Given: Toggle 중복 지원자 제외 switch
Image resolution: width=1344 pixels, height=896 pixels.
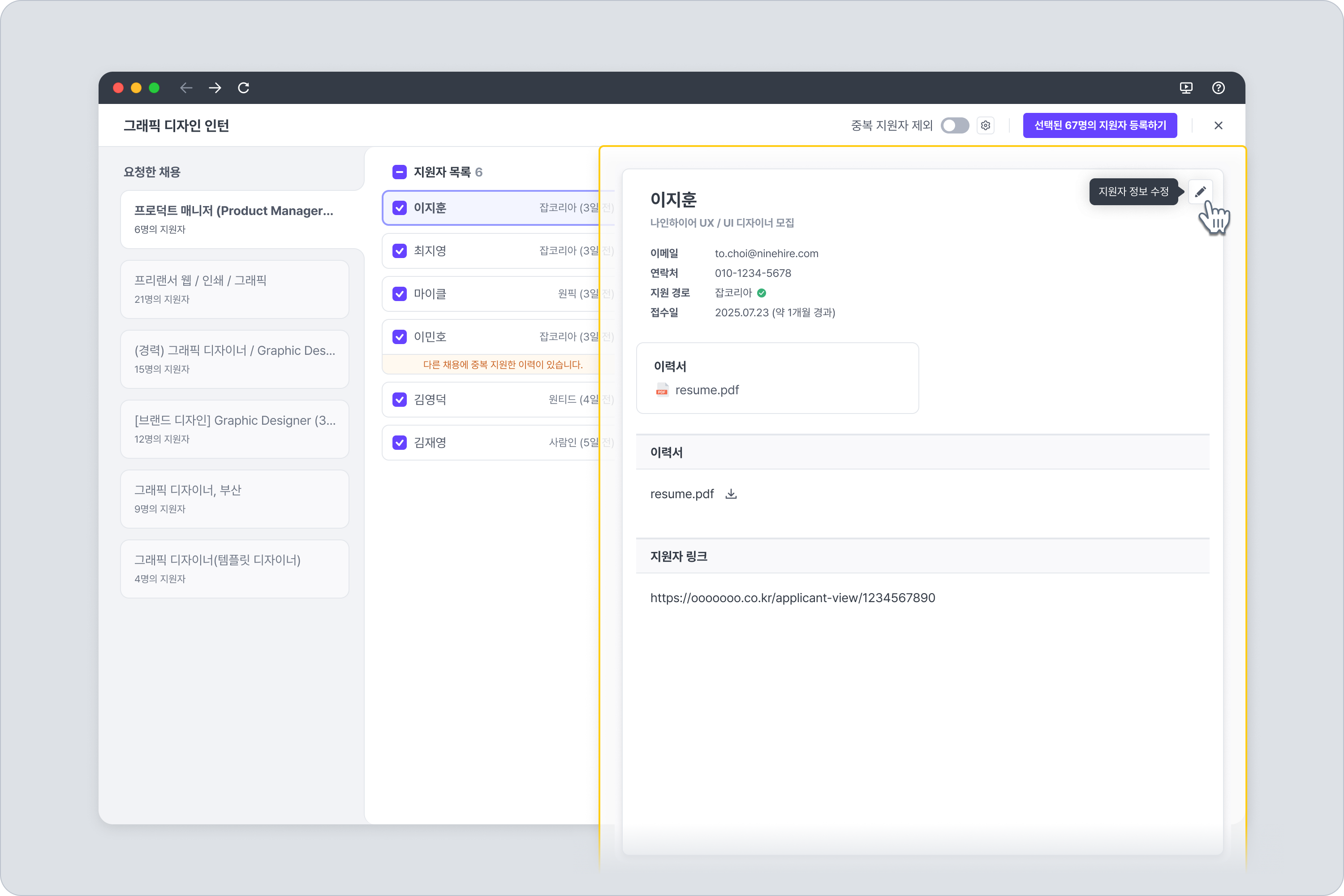Looking at the screenshot, I should click(x=955, y=125).
